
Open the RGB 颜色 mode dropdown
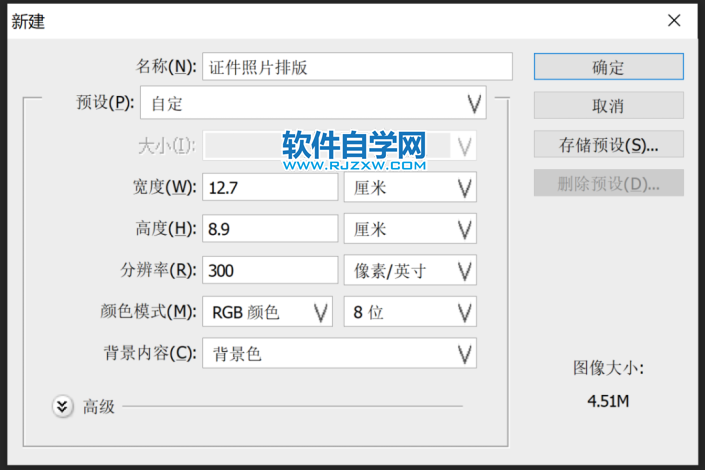(x=267, y=312)
